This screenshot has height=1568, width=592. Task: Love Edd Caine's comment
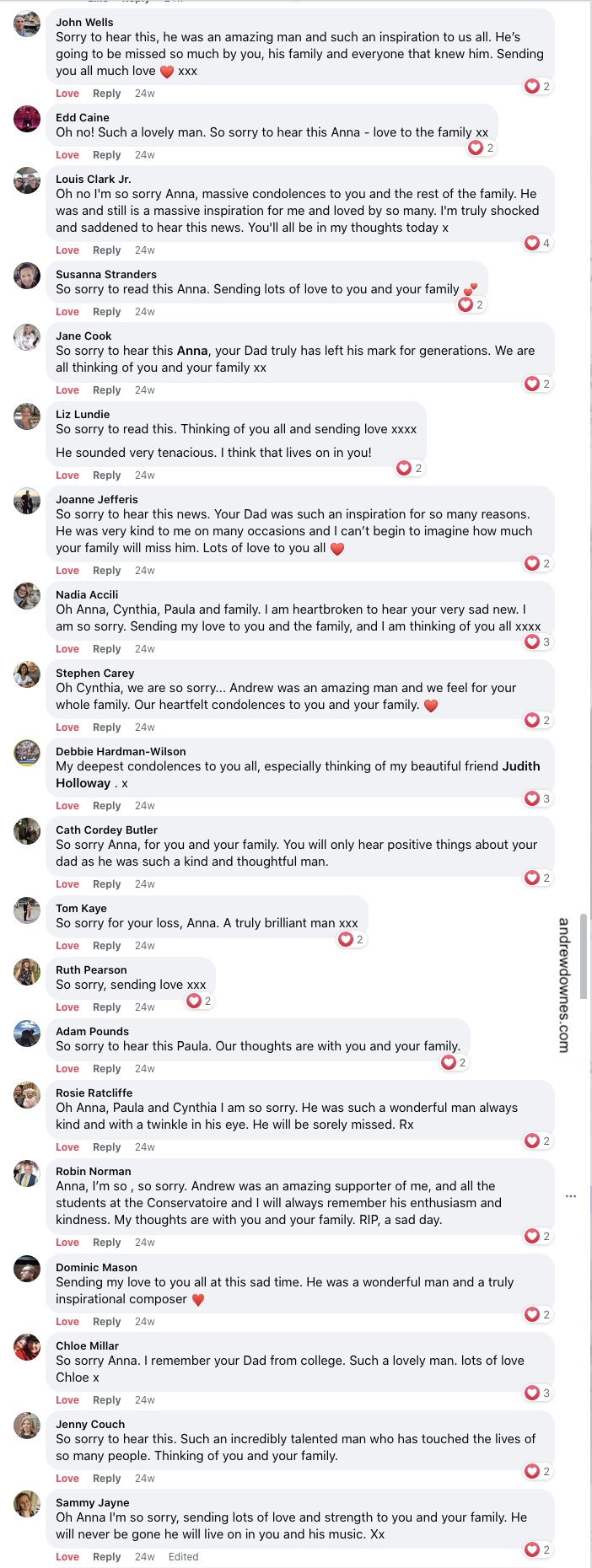pyautogui.click(x=67, y=154)
